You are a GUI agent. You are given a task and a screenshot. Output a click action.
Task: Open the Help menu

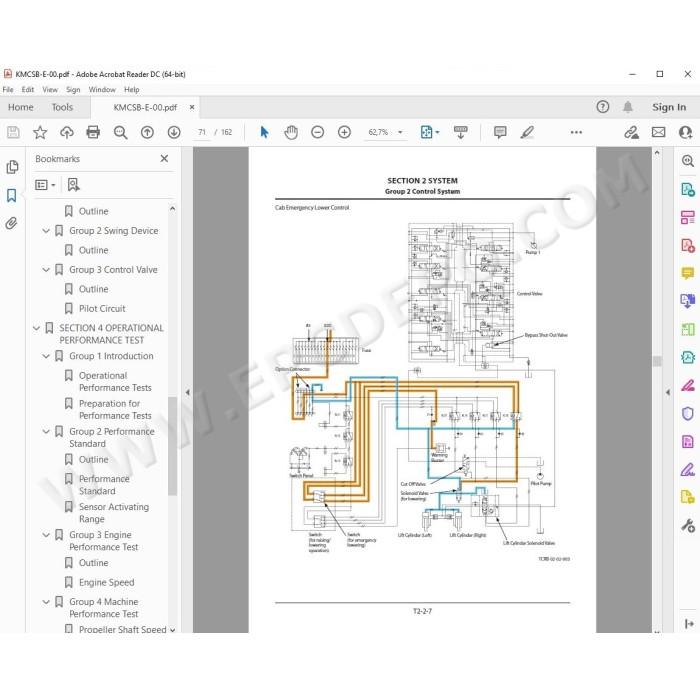tap(132, 90)
